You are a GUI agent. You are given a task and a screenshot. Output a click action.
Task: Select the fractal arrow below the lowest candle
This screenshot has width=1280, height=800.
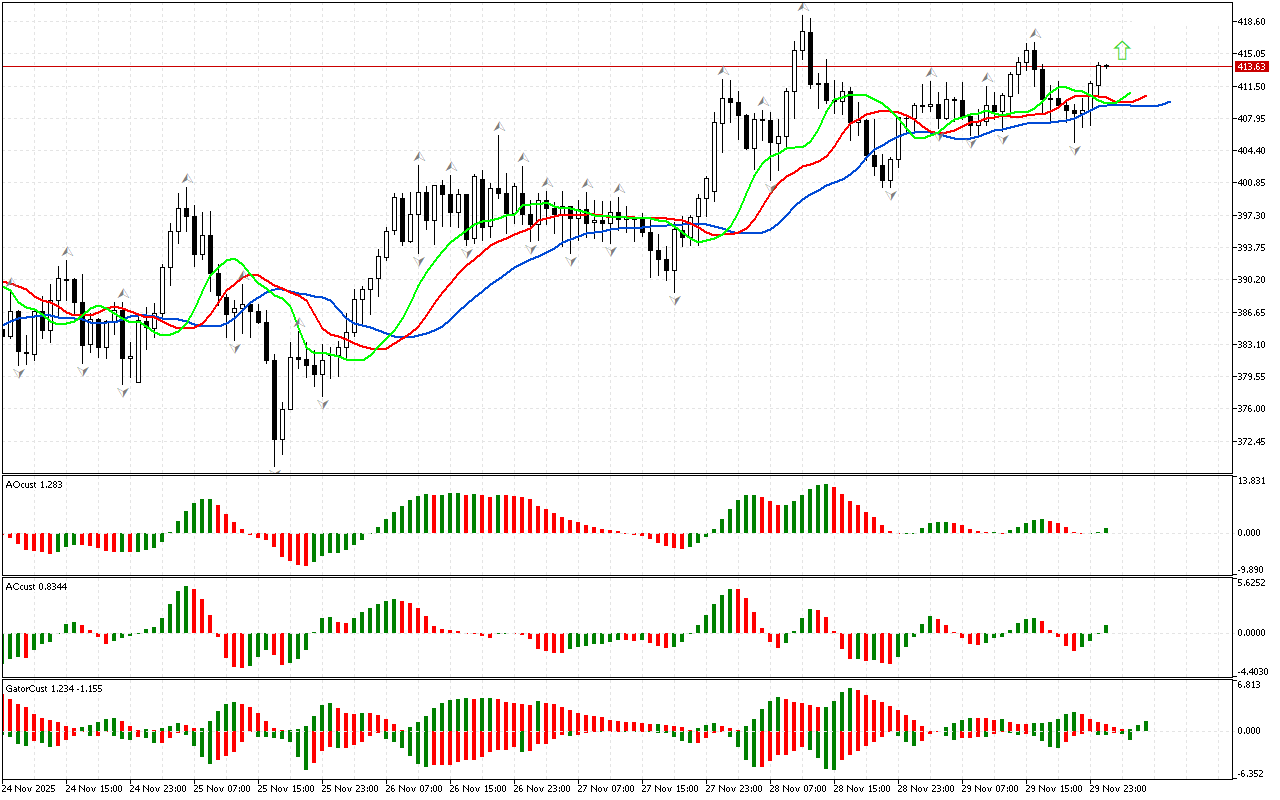(275, 471)
